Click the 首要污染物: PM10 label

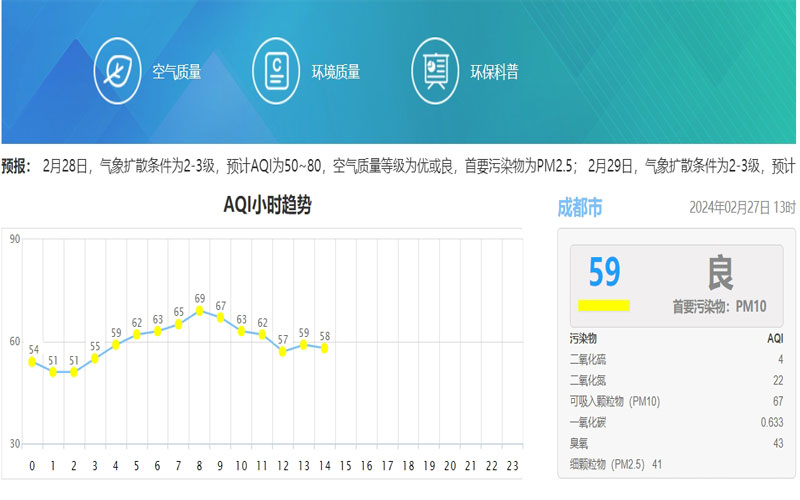pos(720,307)
